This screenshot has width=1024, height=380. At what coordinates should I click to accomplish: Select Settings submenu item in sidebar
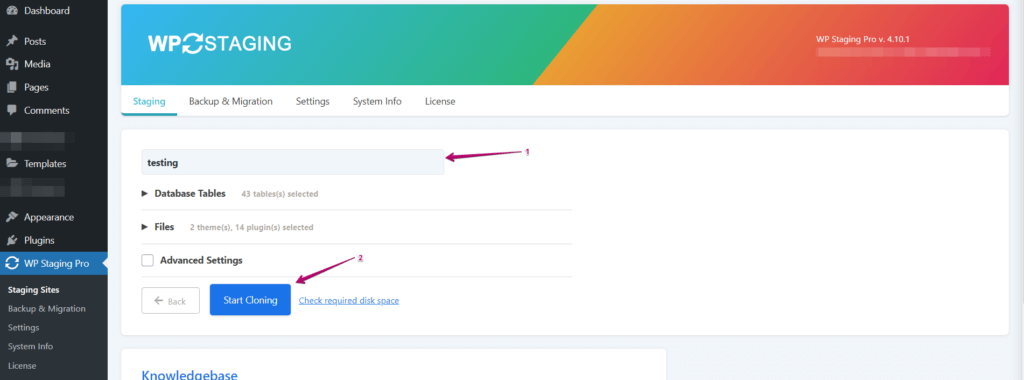coord(24,327)
